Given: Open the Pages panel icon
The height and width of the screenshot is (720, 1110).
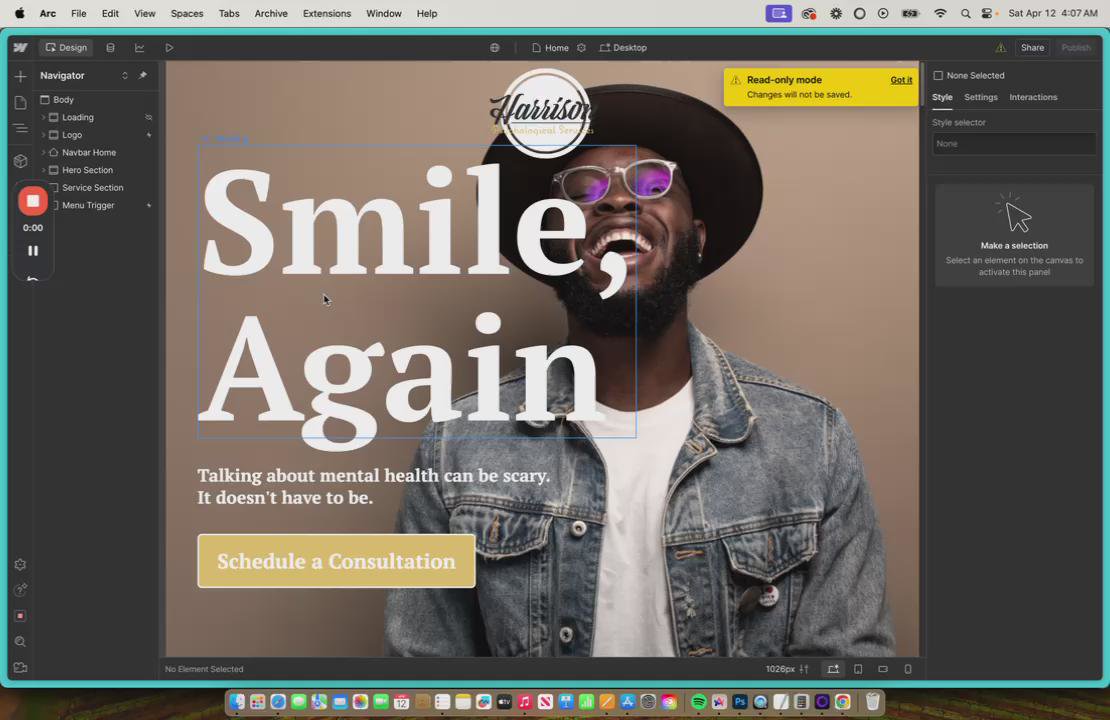Looking at the screenshot, I should pyautogui.click(x=21, y=103).
